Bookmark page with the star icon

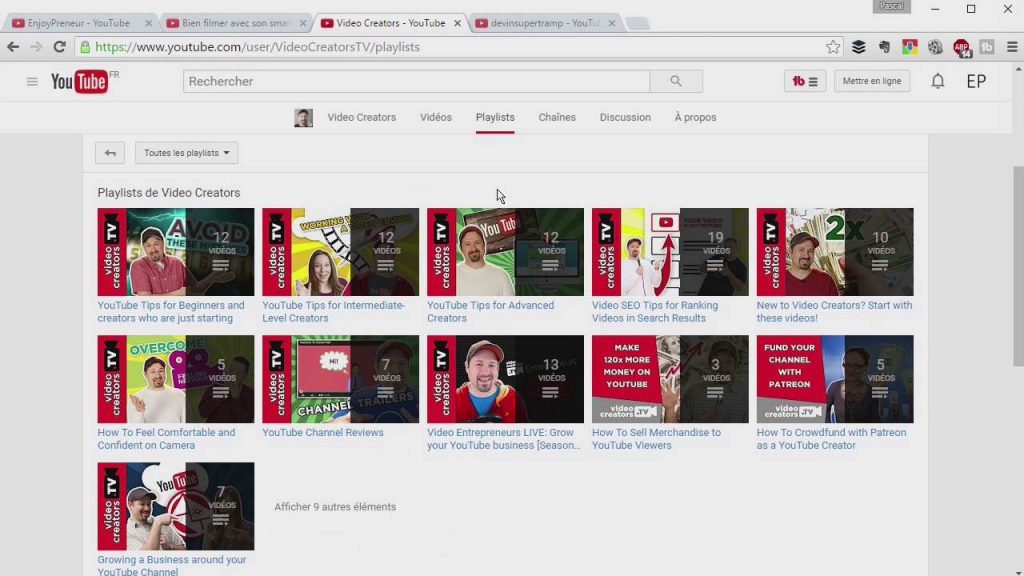pos(833,47)
